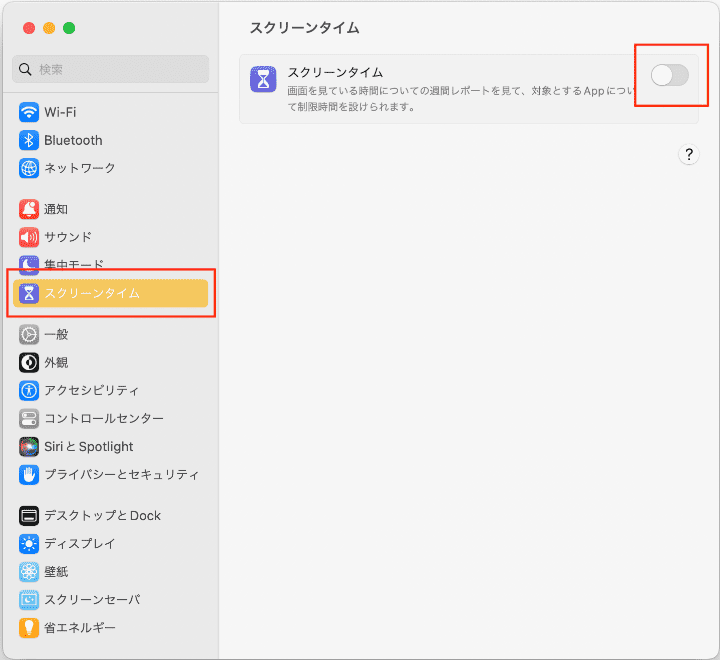Click the description text about 週間レポート
The image size is (720, 660).
click(461, 99)
